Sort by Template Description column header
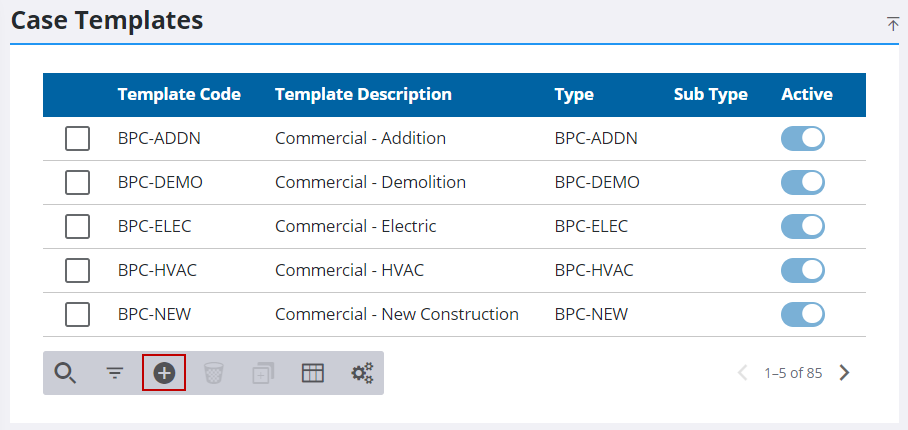908x430 pixels. coord(363,95)
